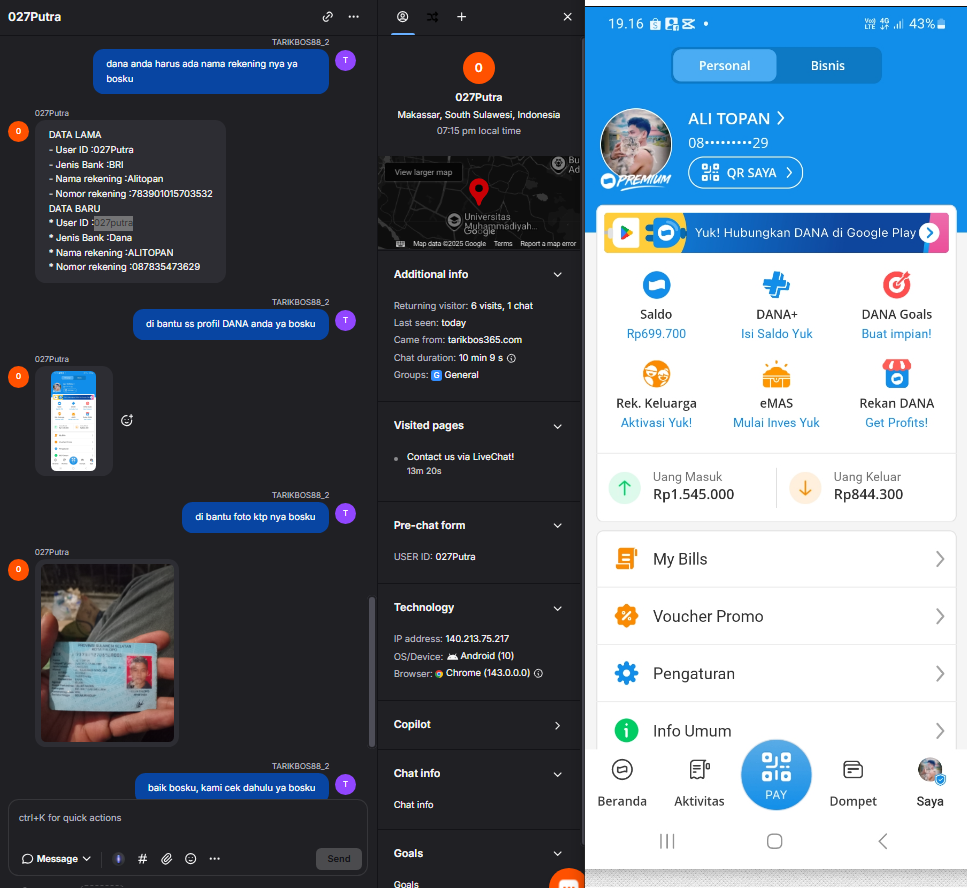Screen dimensions: 967x888
Task: Switch to the shuffle integrations tab
Action: pos(432,17)
